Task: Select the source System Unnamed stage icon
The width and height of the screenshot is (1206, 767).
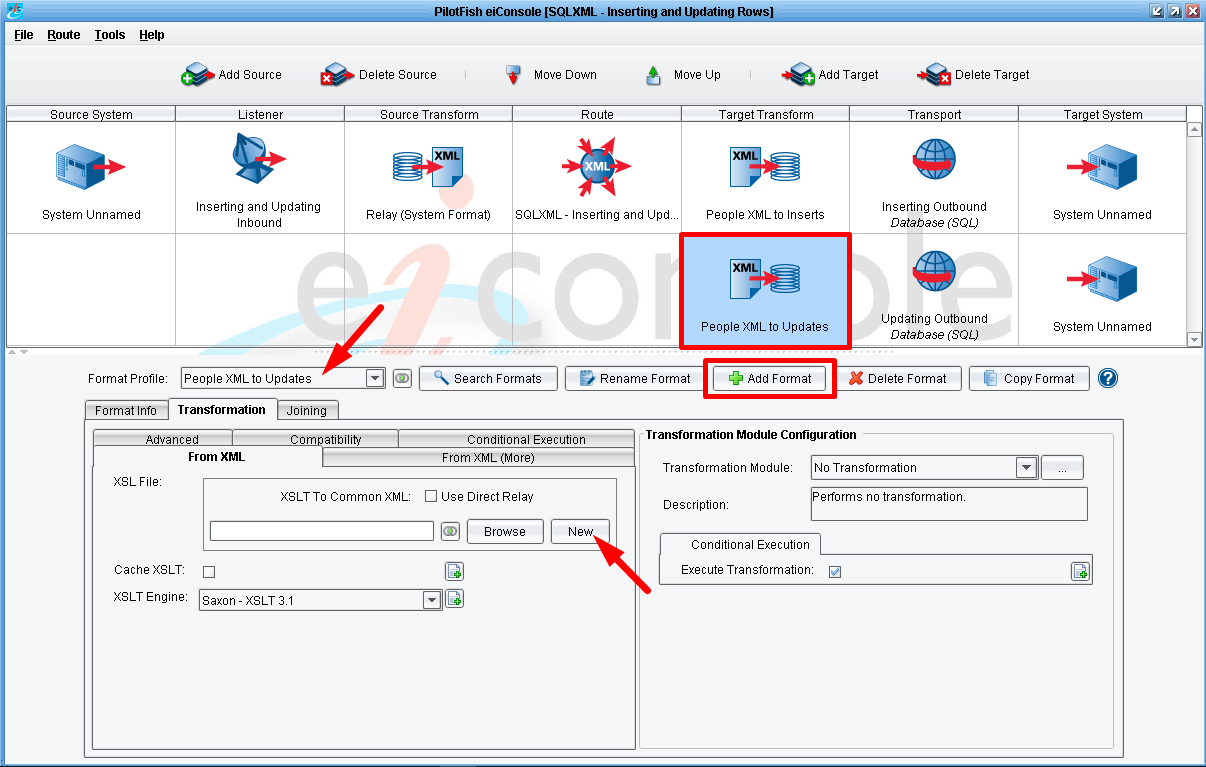Action: 91,165
